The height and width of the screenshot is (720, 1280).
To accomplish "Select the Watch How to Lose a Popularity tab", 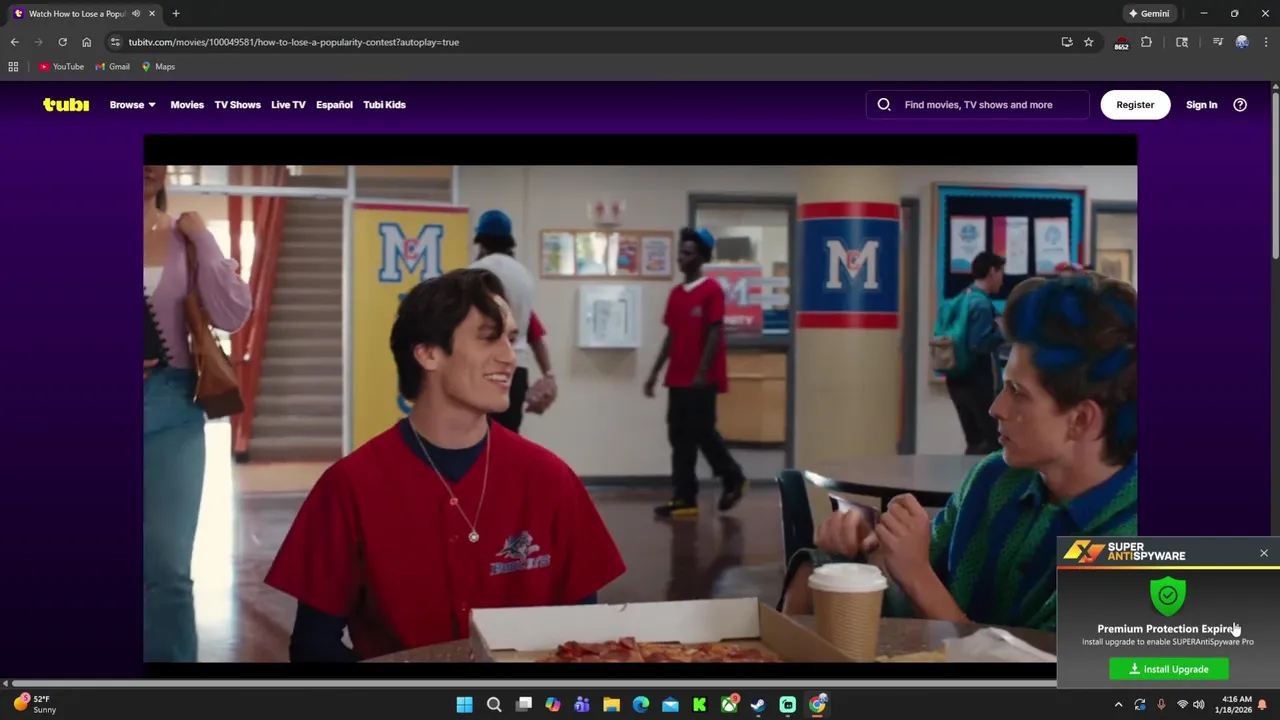I will (x=84, y=13).
